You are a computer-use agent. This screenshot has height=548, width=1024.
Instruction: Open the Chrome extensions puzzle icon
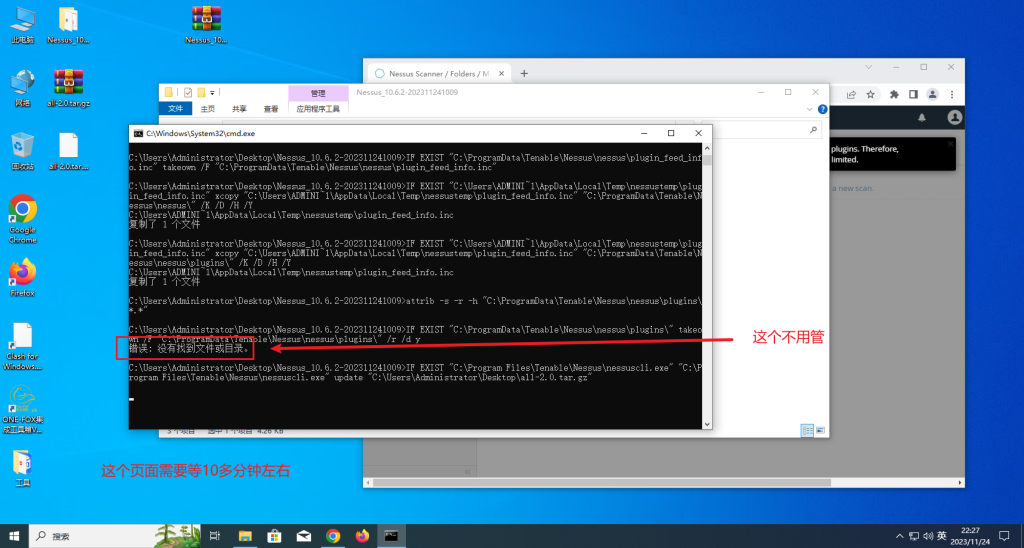pos(892,95)
